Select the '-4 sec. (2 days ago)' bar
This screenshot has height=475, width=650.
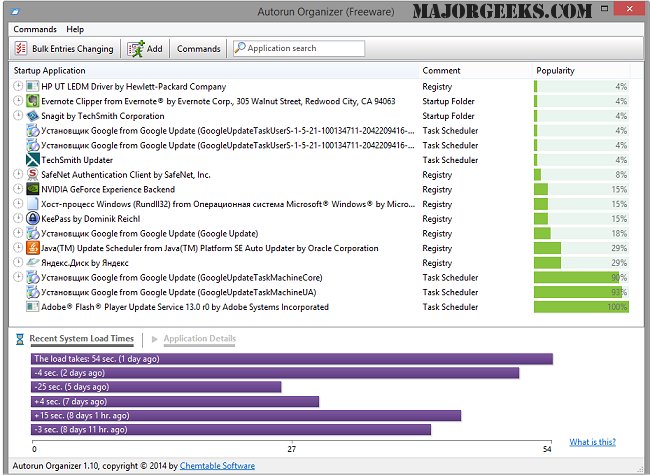[275, 373]
